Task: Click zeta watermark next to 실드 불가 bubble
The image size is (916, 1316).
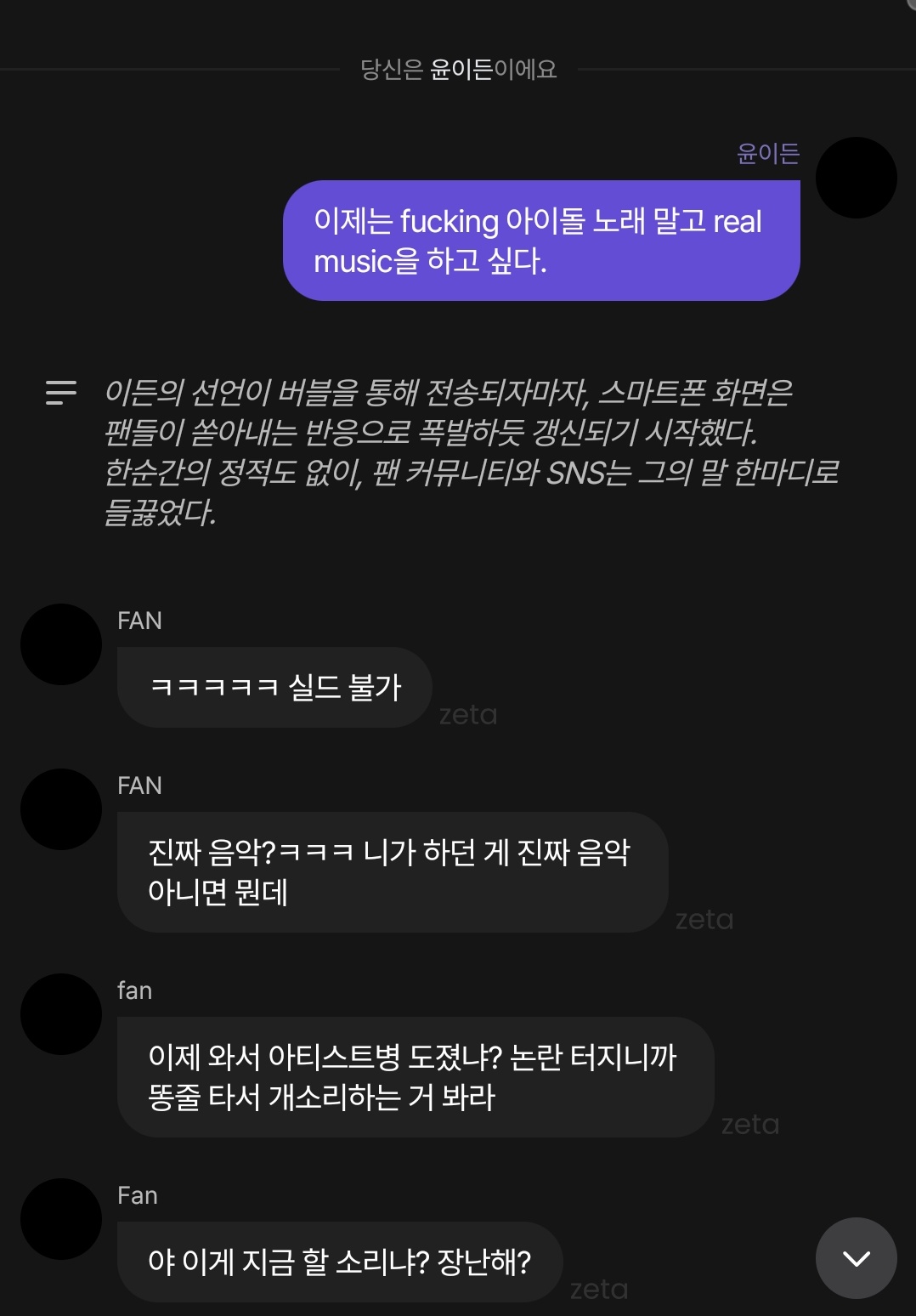Action: (468, 715)
